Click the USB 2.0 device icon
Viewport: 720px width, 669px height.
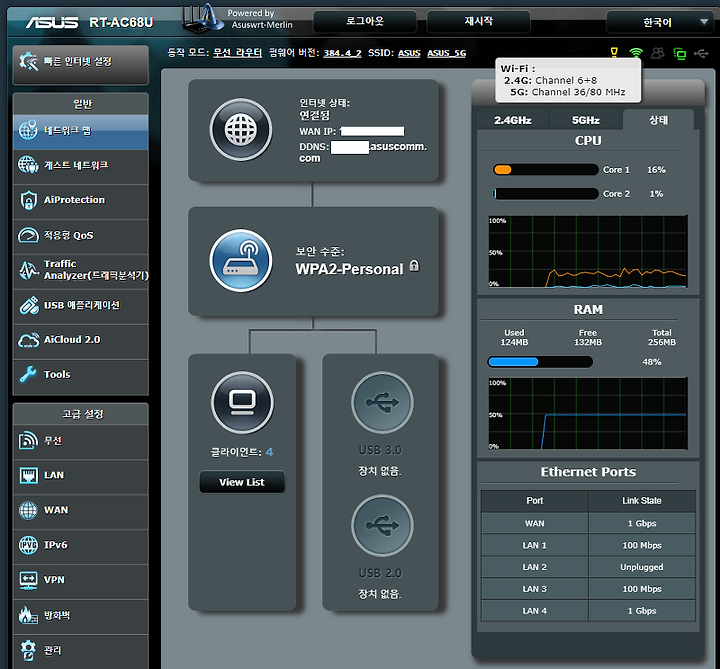coord(382,526)
